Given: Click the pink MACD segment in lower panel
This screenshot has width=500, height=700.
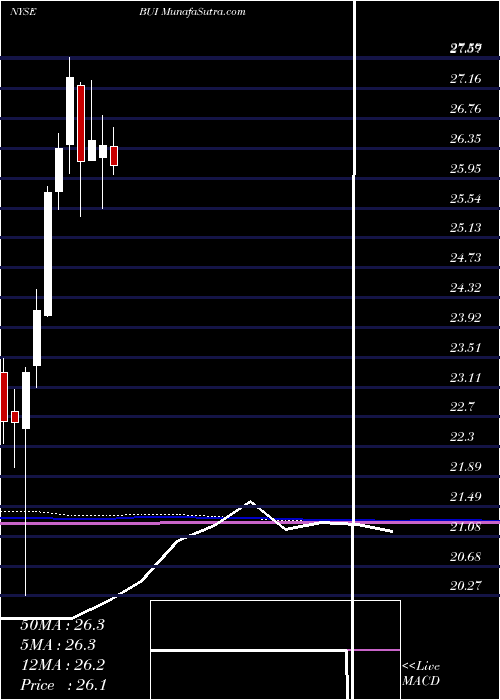Looking at the screenshot, I should click(x=374, y=650).
